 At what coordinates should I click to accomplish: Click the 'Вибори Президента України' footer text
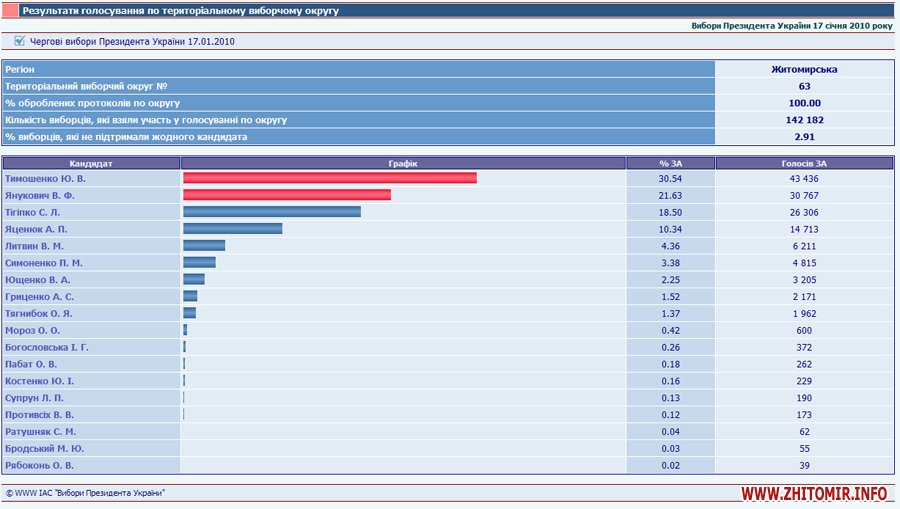[x=110, y=493]
